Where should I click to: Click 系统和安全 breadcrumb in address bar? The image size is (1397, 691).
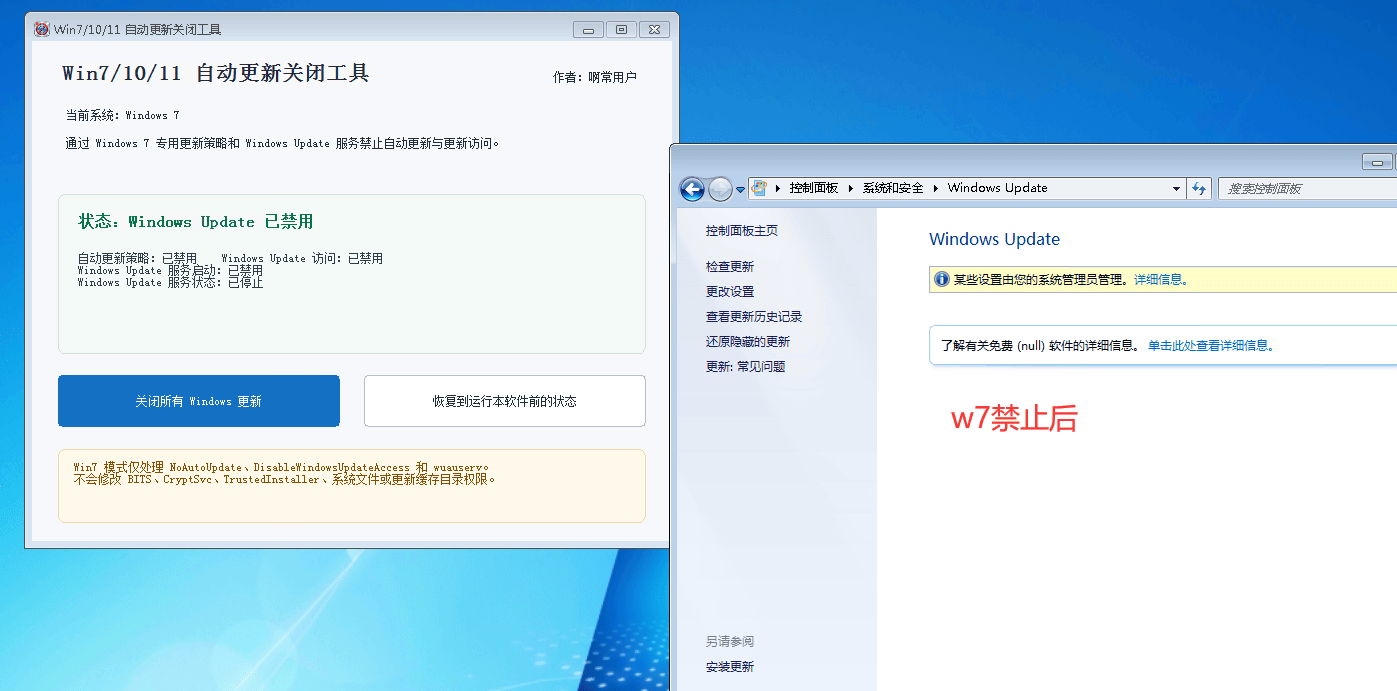coord(893,188)
